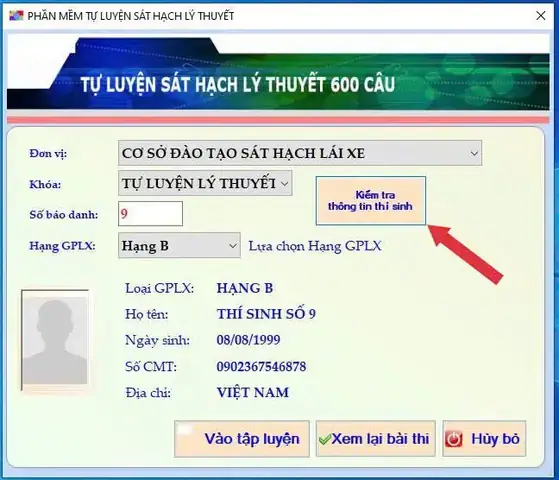Click the red power icon on Hủy bỏ
Image resolution: width=559 pixels, height=480 pixels.
click(x=454, y=439)
